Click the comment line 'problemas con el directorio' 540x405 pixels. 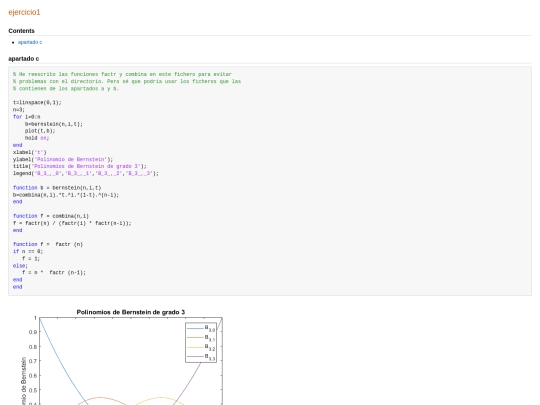pyautogui.click(x=127, y=82)
